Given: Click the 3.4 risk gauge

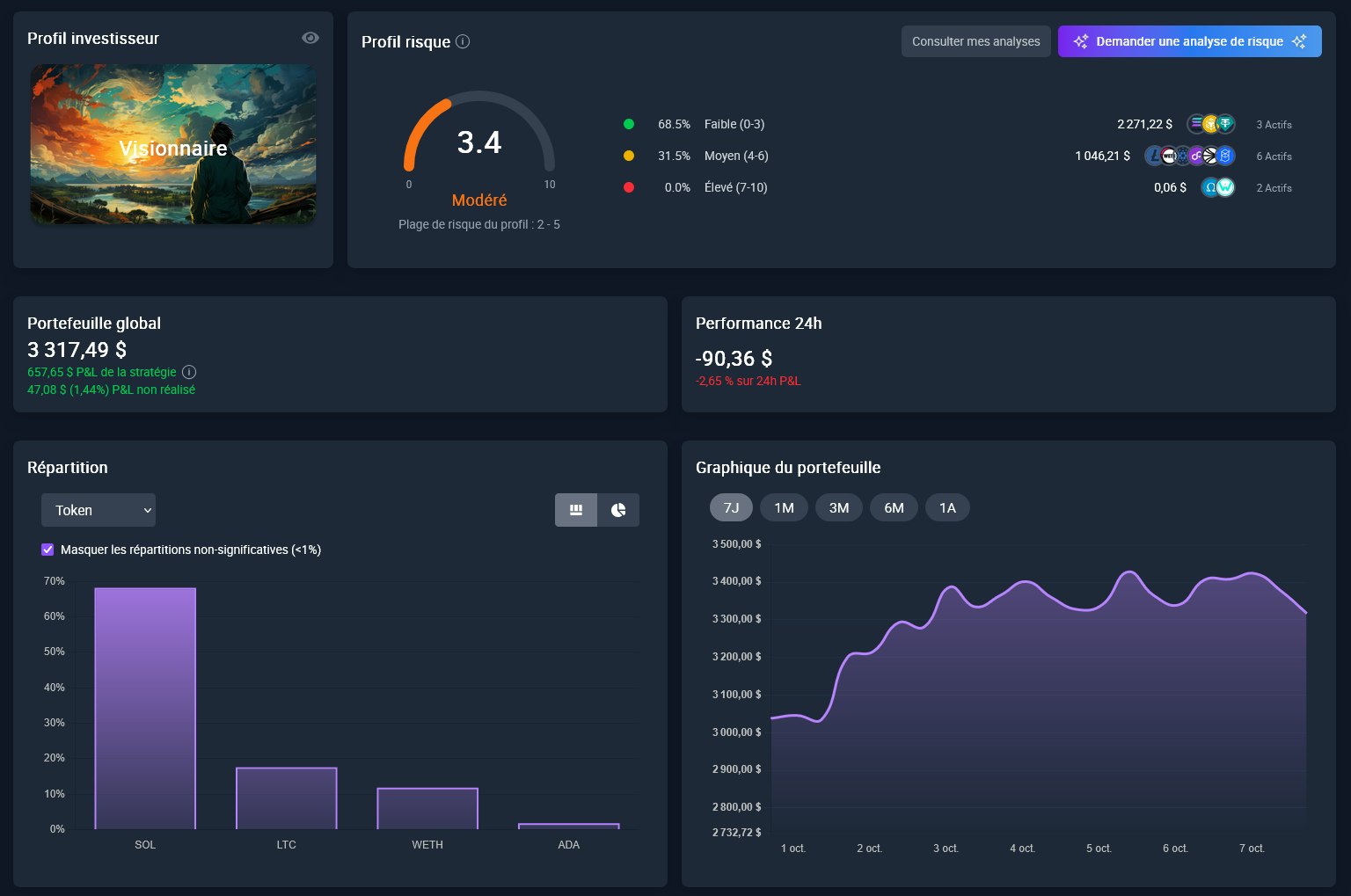Looking at the screenshot, I should click(x=479, y=143).
